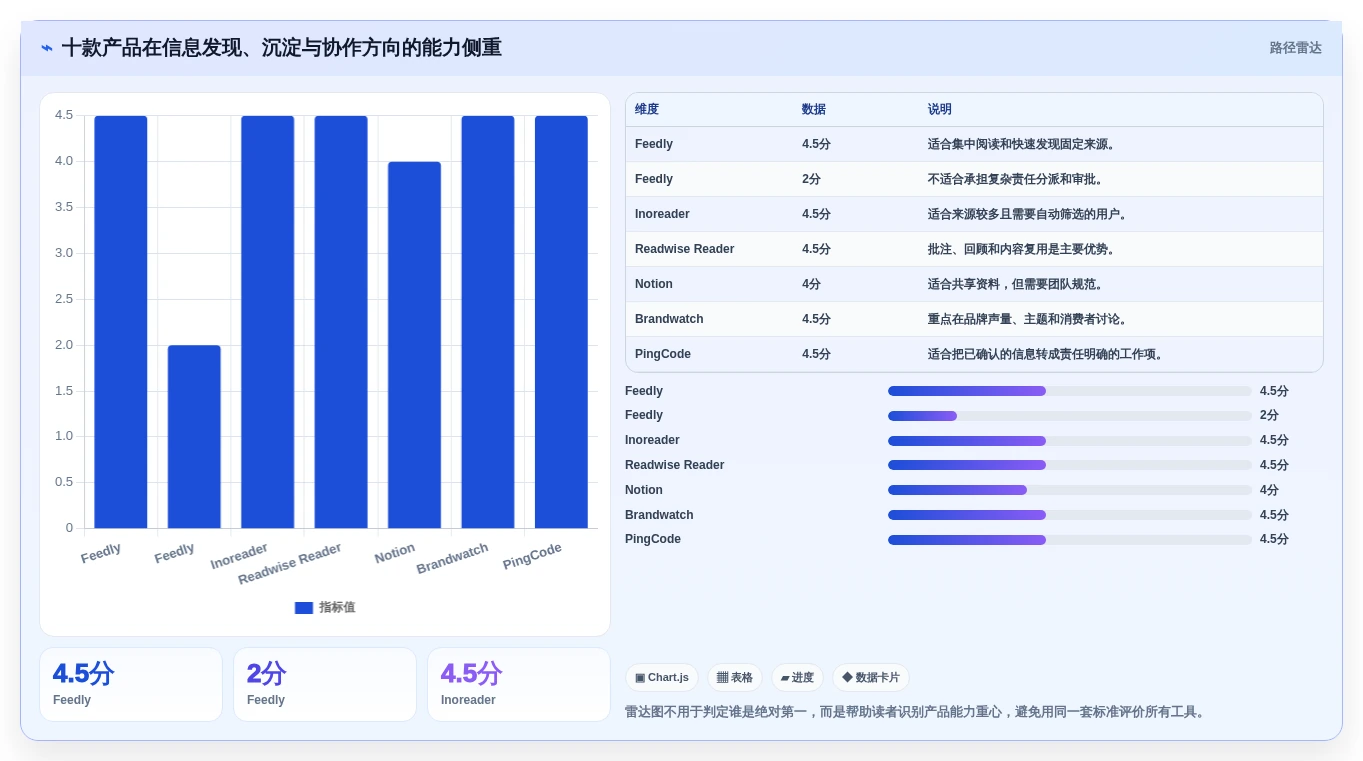The height and width of the screenshot is (761, 1363).
Task: Click the PingCode bar in the chart
Action: (561, 322)
